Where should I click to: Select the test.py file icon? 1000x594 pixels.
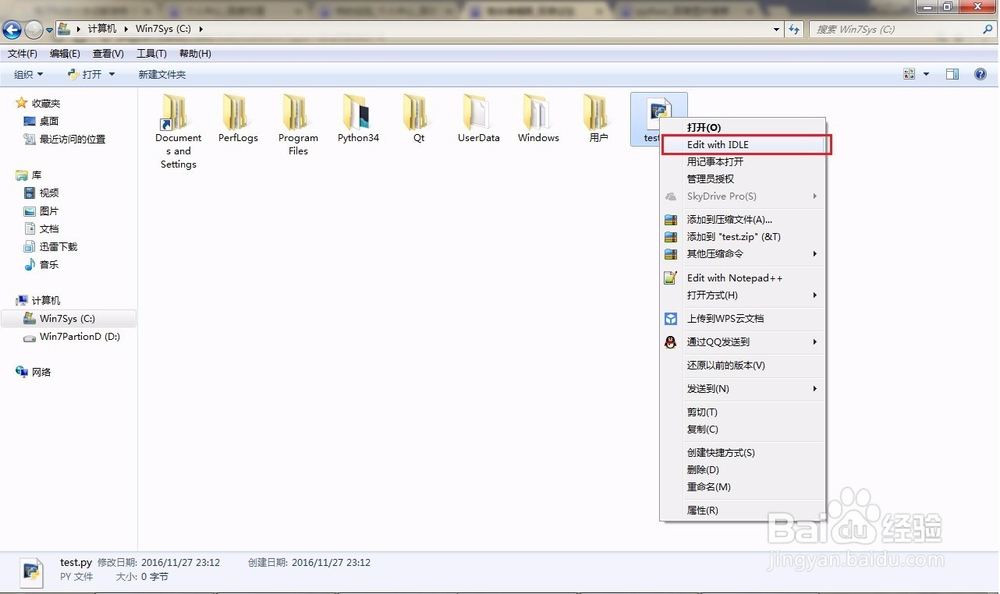(x=658, y=110)
